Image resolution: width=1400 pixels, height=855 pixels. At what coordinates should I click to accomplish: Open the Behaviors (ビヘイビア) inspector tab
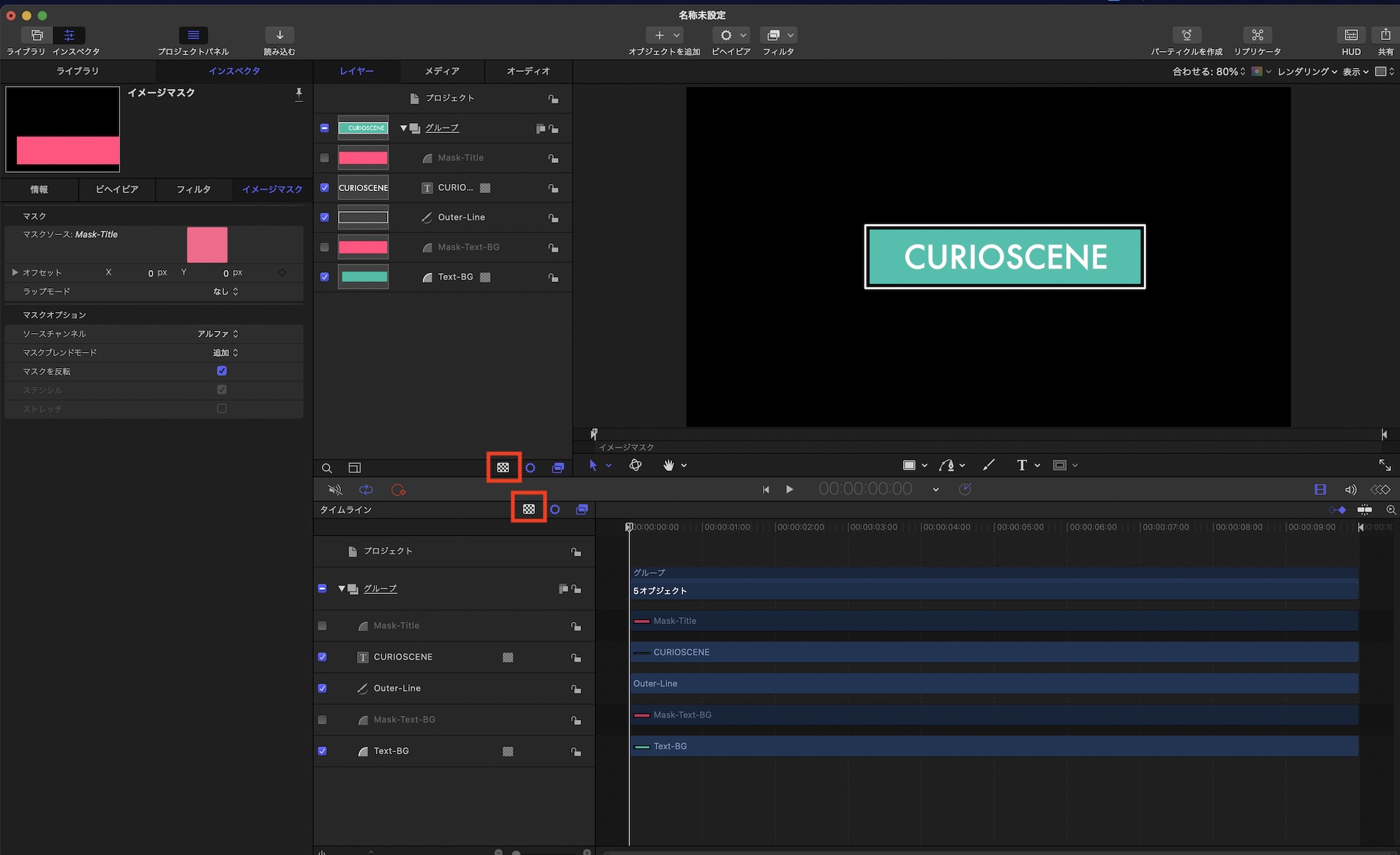(x=116, y=190)
